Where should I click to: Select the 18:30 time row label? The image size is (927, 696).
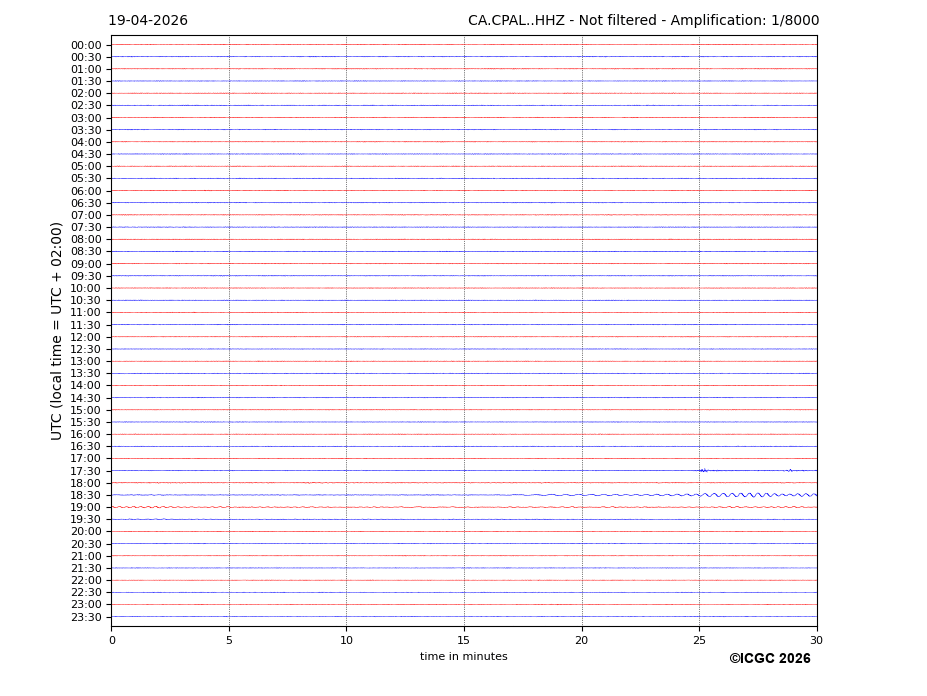coord(86,495)
